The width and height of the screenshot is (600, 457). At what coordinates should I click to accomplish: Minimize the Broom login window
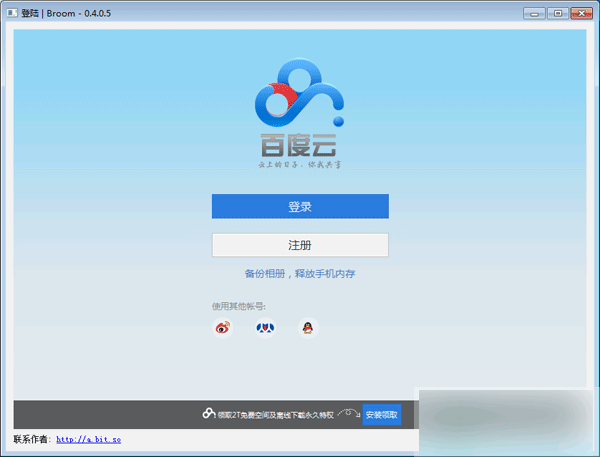534,13
